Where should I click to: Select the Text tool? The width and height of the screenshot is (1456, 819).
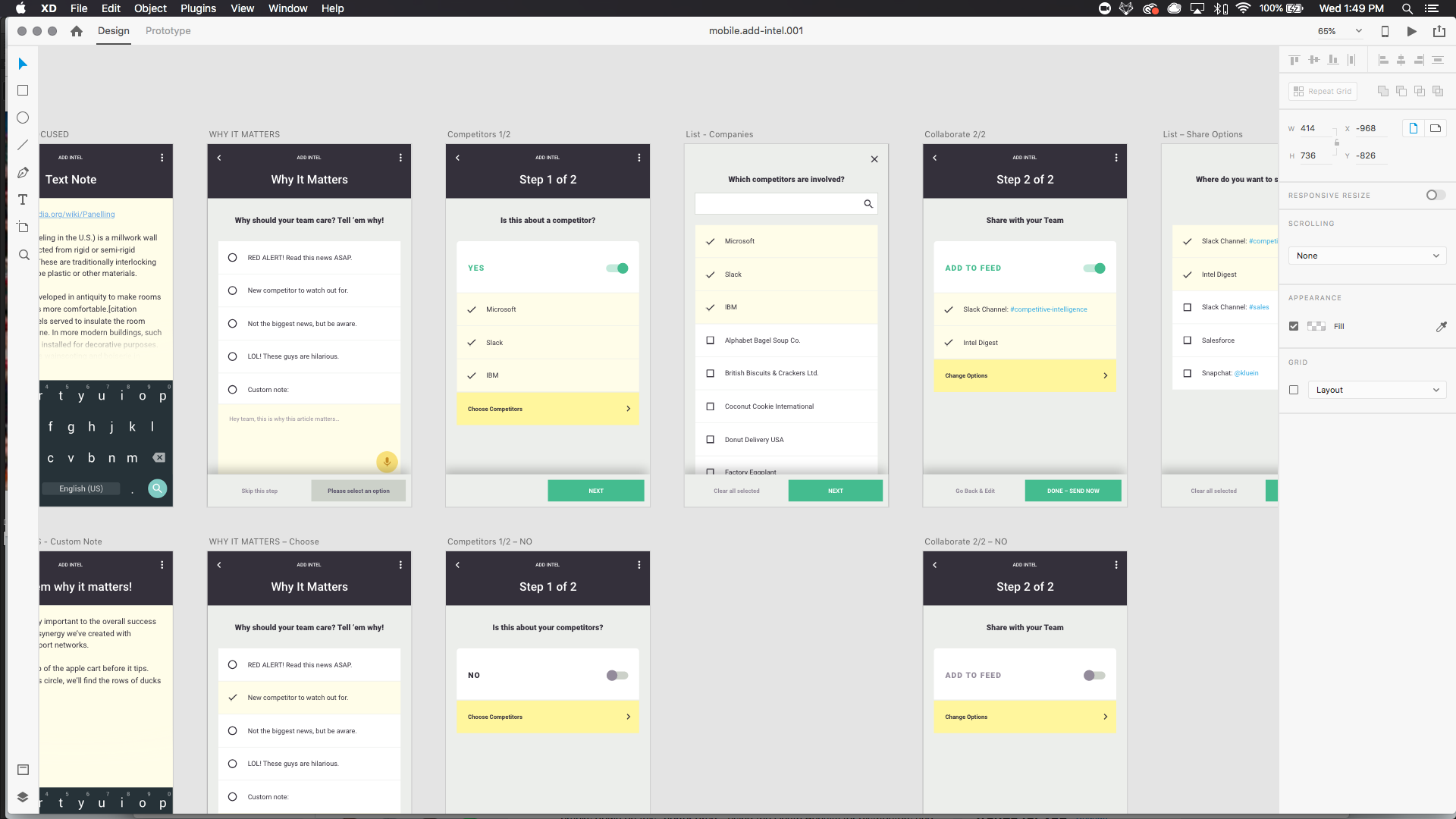pyautogui.click(x=23, y=199)
